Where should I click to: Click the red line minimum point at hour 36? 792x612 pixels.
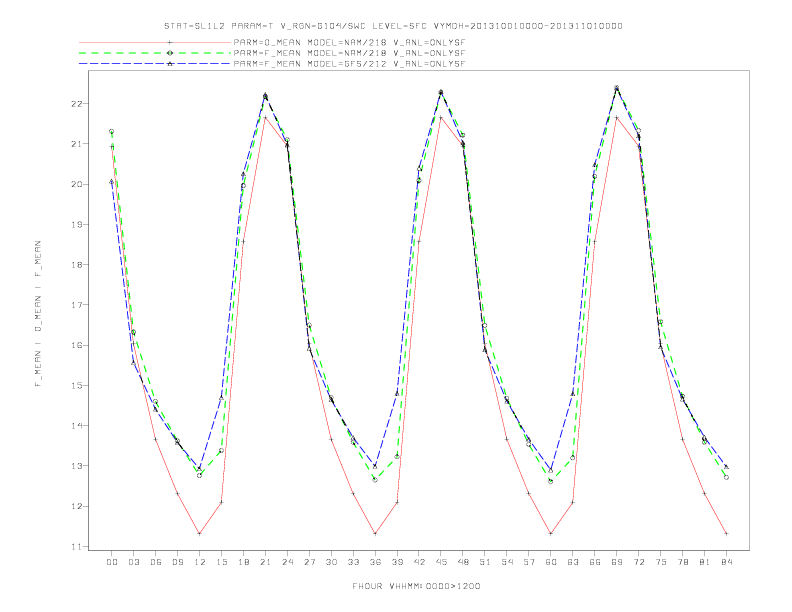pos(375,534)
